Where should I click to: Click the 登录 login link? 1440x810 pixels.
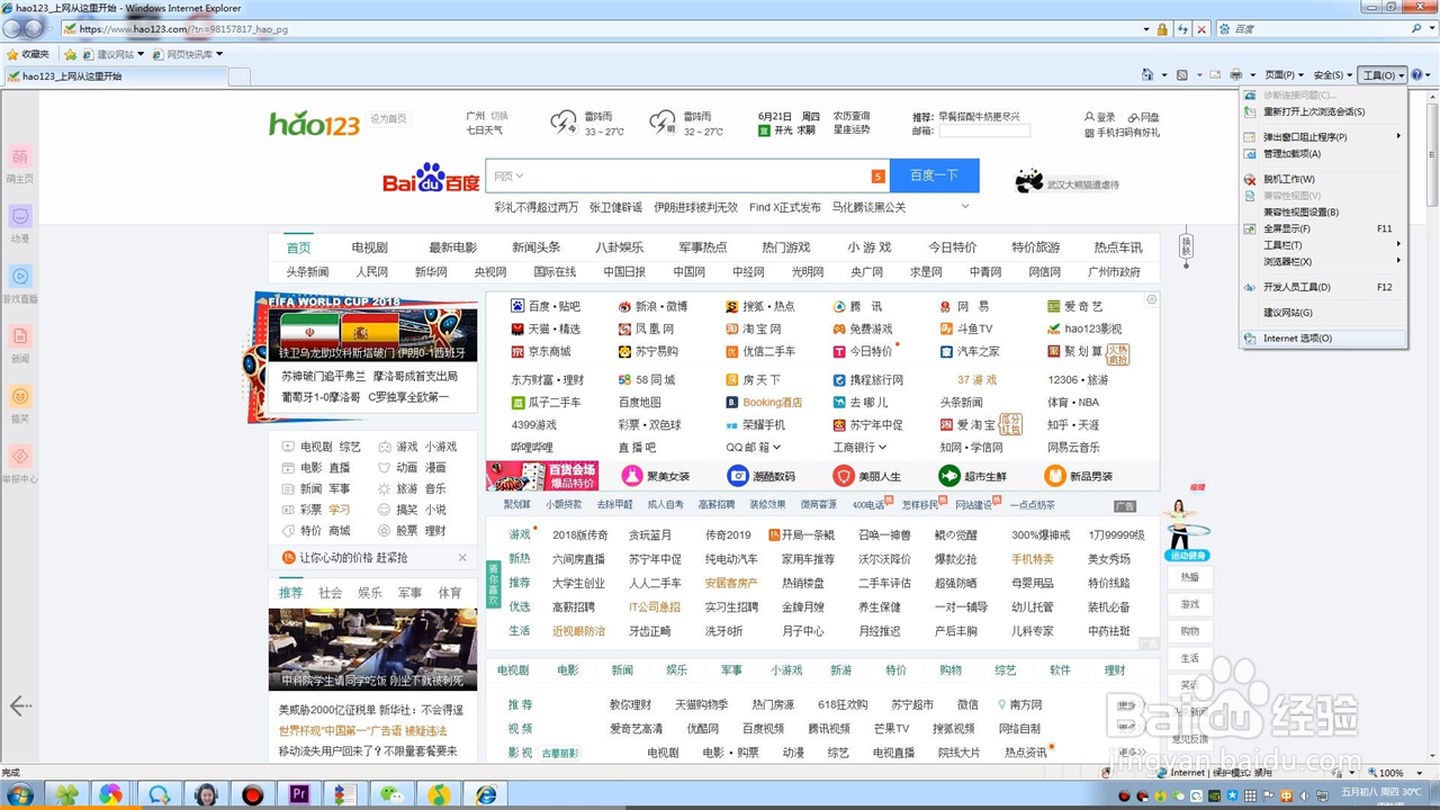point(1100,117)
